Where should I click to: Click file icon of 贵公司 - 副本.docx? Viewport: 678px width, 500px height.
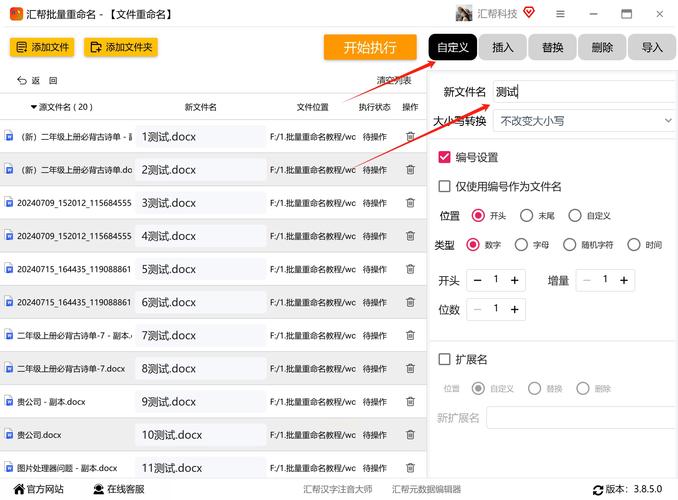9,401
